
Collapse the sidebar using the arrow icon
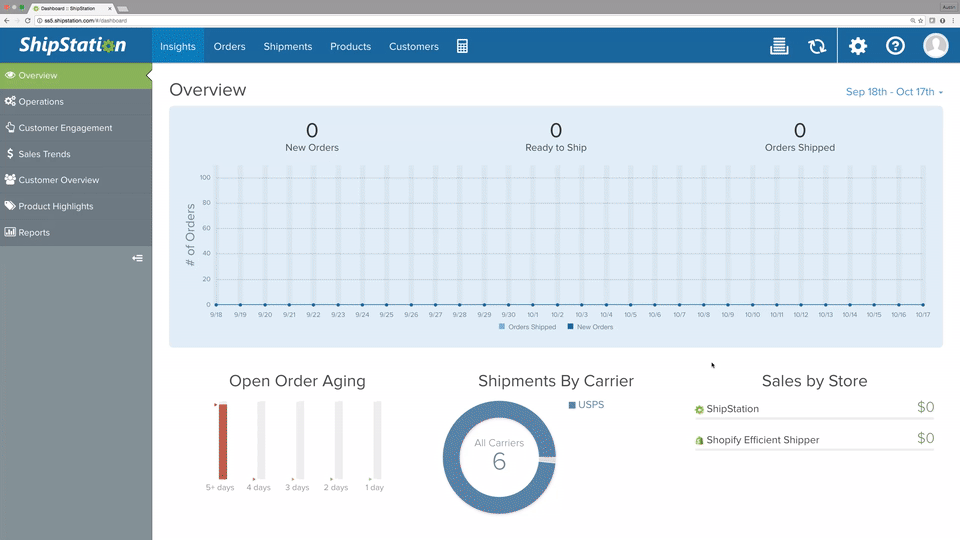(x=137, y=258)
